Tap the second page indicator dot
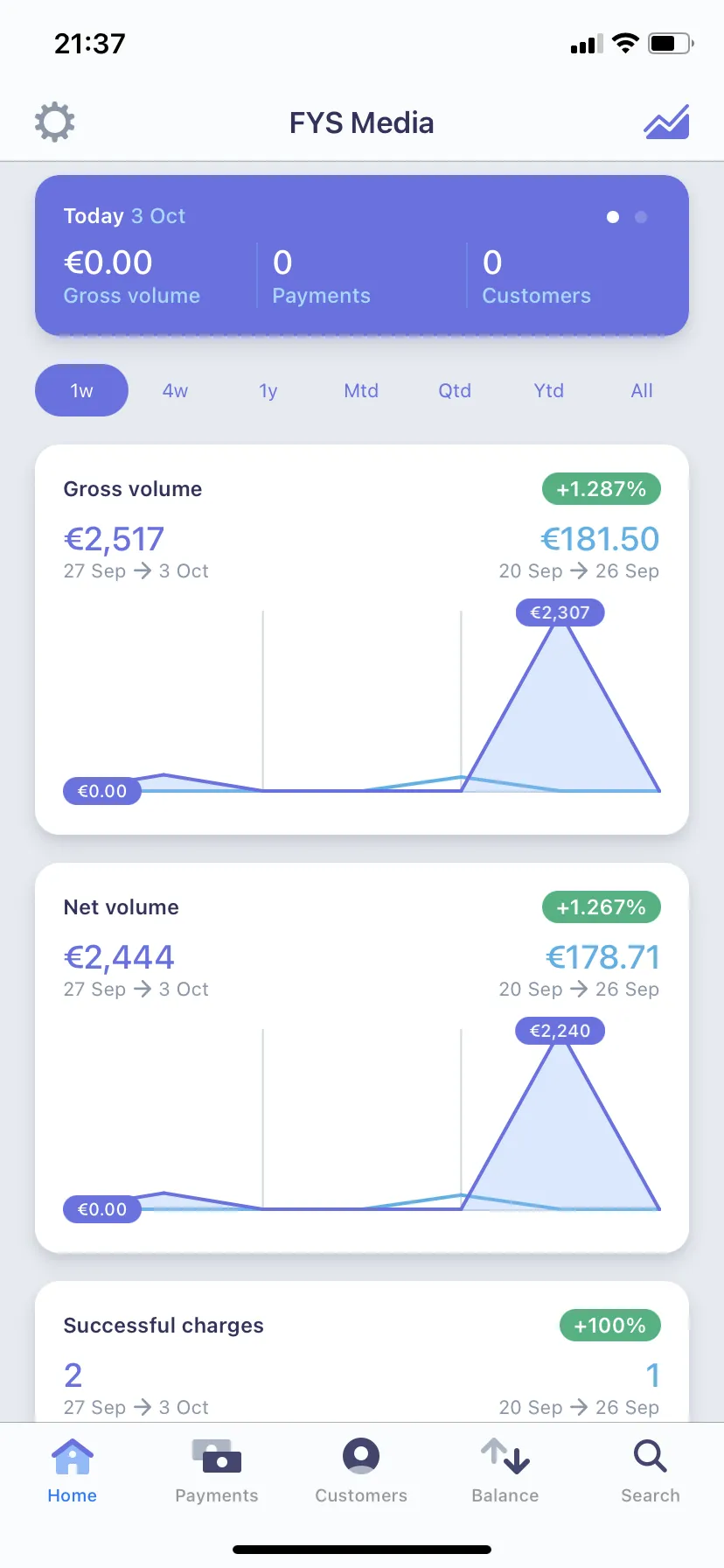Screen dimensions: 724x1568 pyautogui.click(x=641, y=217)
